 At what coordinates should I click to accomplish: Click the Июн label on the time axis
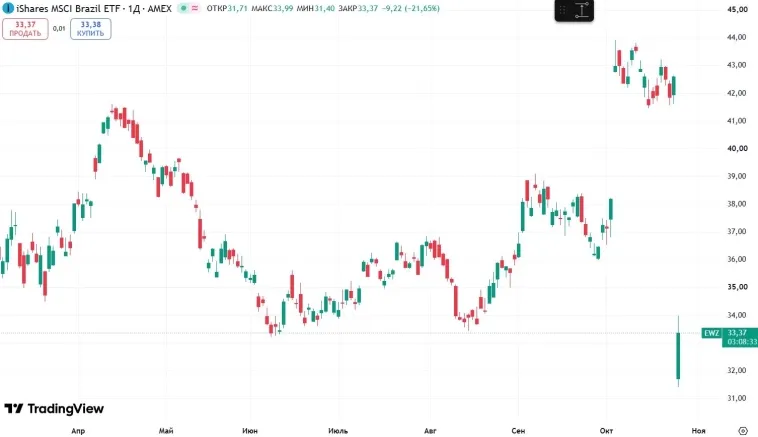click(x=250, y=431)
